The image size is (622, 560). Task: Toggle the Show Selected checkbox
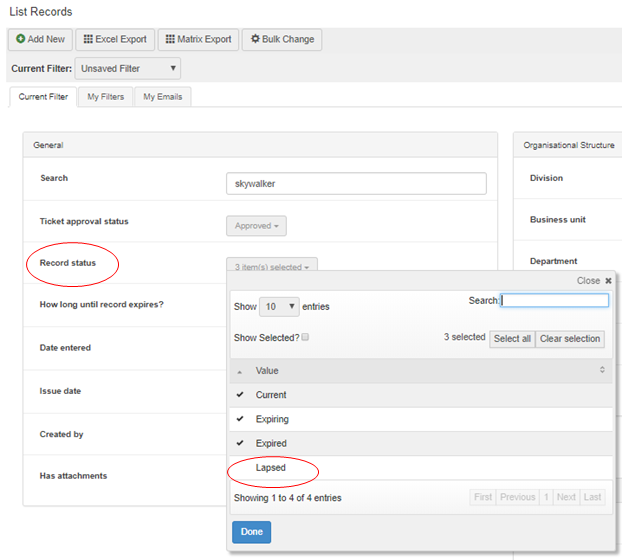[x=305, y=338]
